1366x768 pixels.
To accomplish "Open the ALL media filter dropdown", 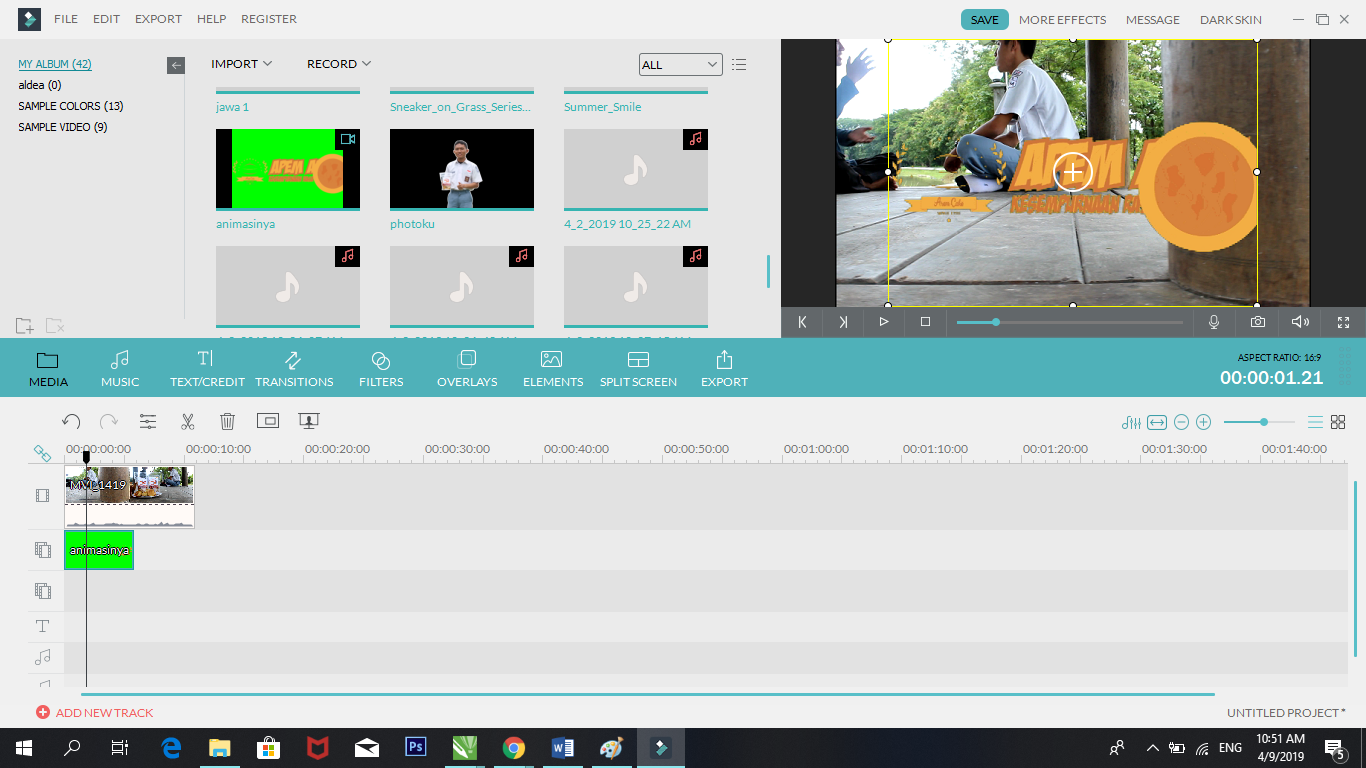I will pyautogui.click(x=681, y=63).
